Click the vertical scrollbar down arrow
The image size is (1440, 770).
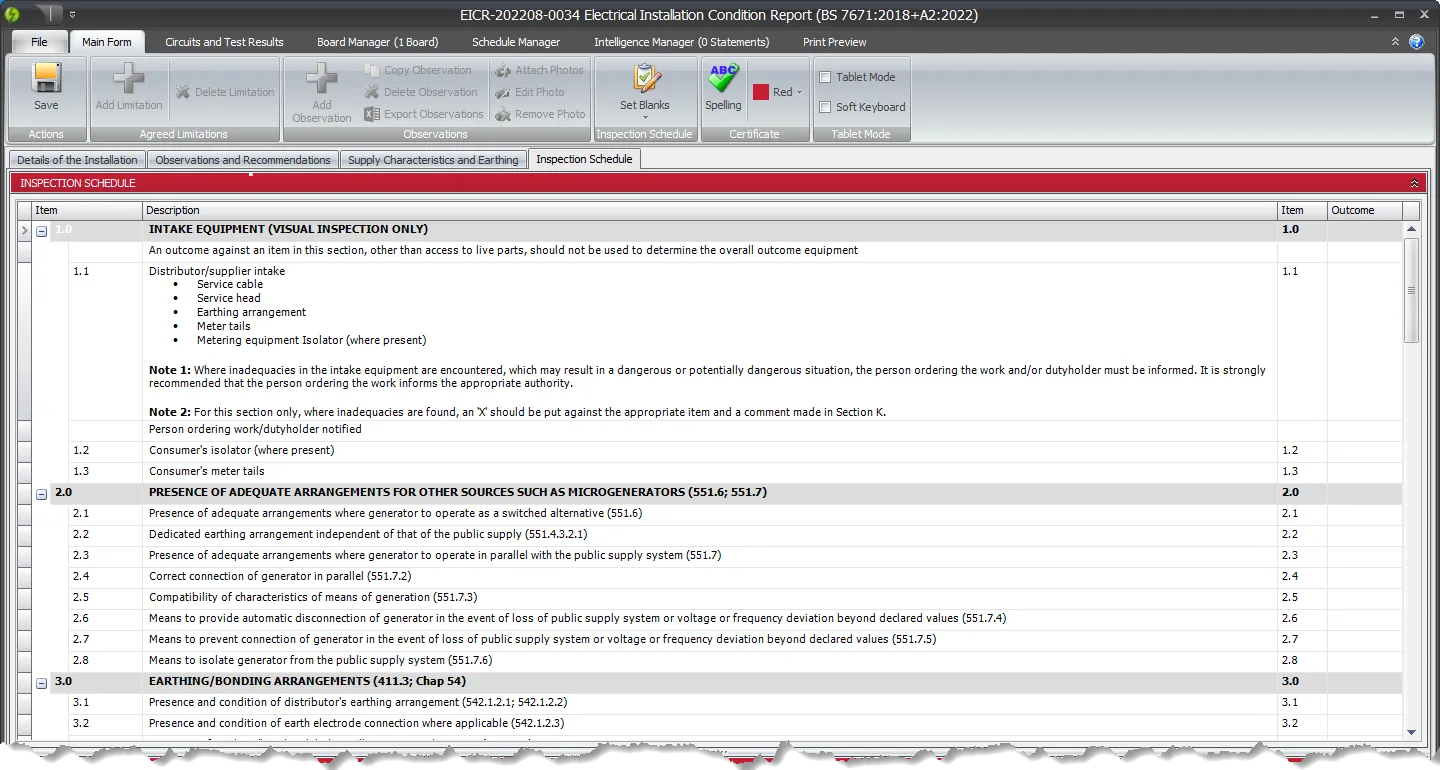(1411, 732)
